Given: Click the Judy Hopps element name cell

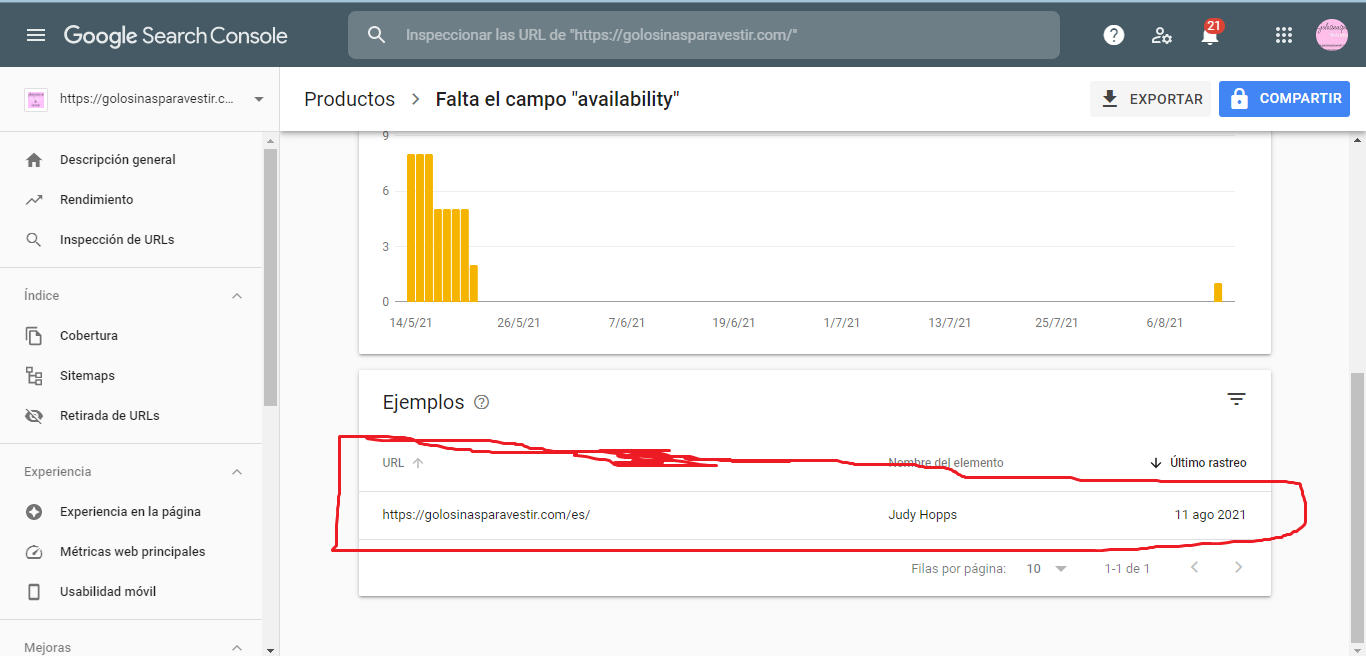Looking at the screenshot, I should (922, 515).
